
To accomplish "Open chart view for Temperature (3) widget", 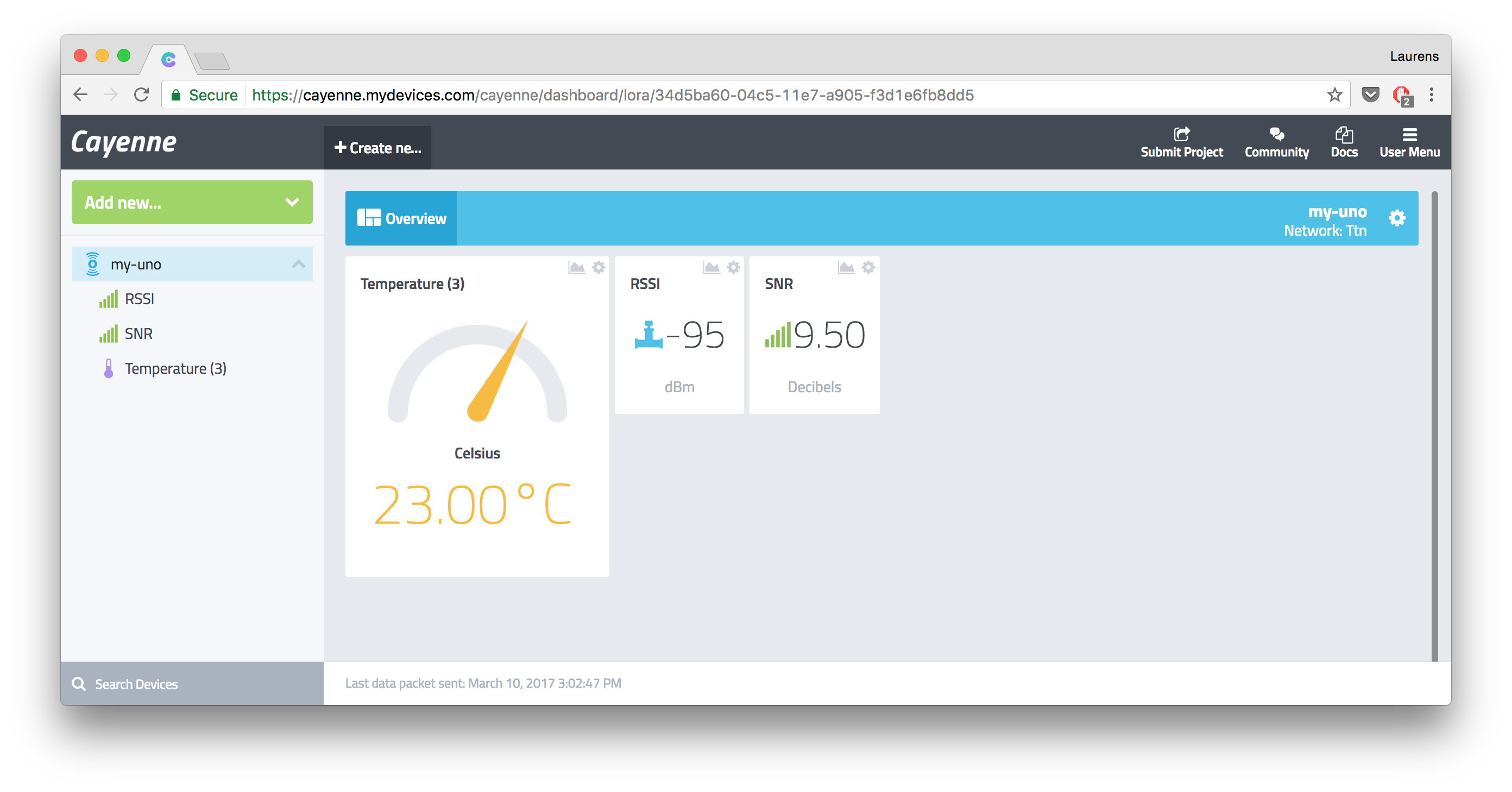I will coord(576,268).
